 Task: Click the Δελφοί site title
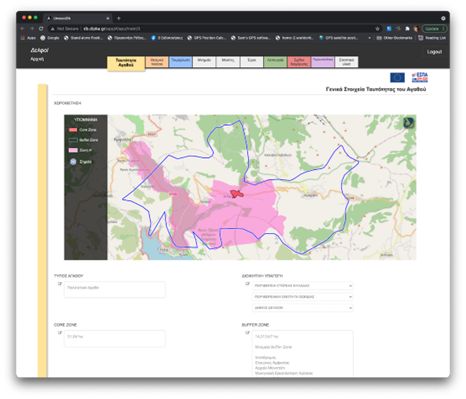tap(39, 50)
